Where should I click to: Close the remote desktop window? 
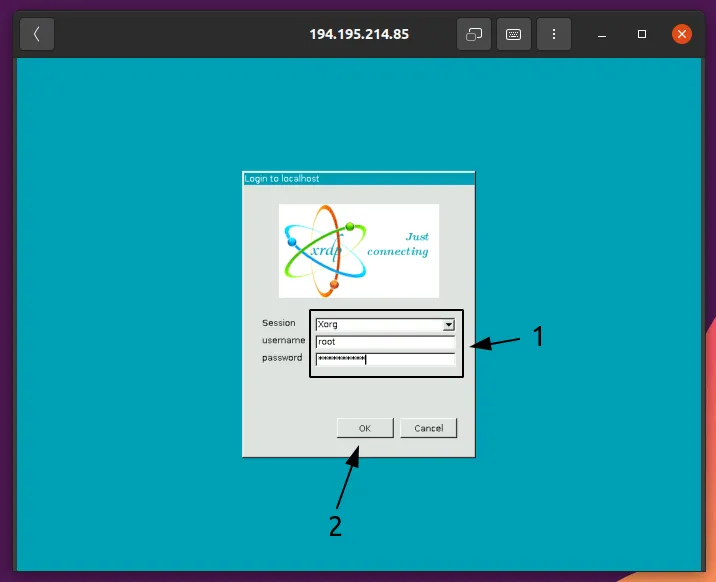tap(682, 34)
